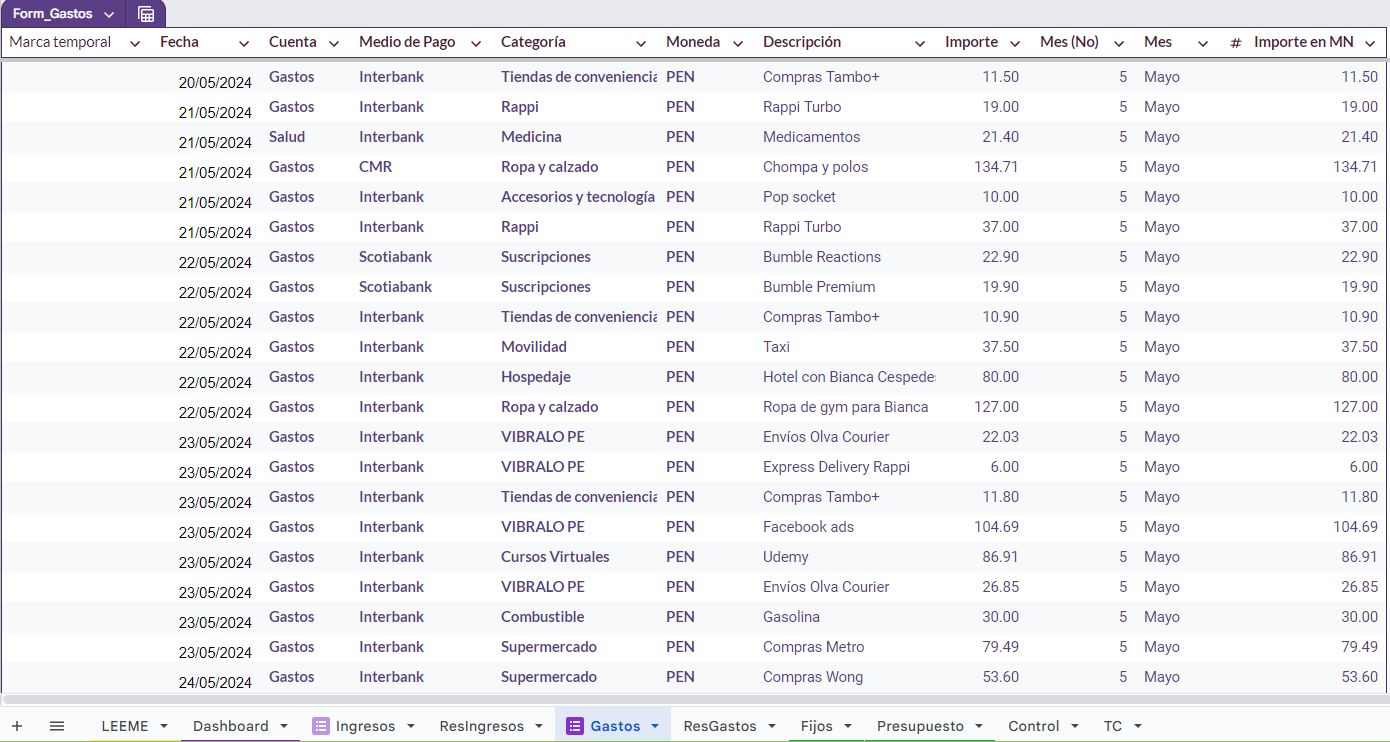Open the Moneda column dropdown arrow

(x=738, y=43)
